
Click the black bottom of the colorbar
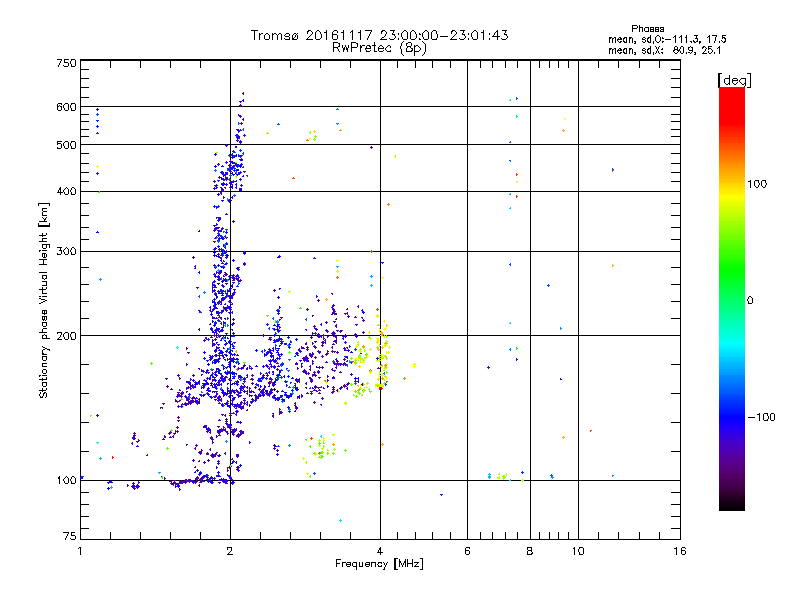(x=732, y=503)
